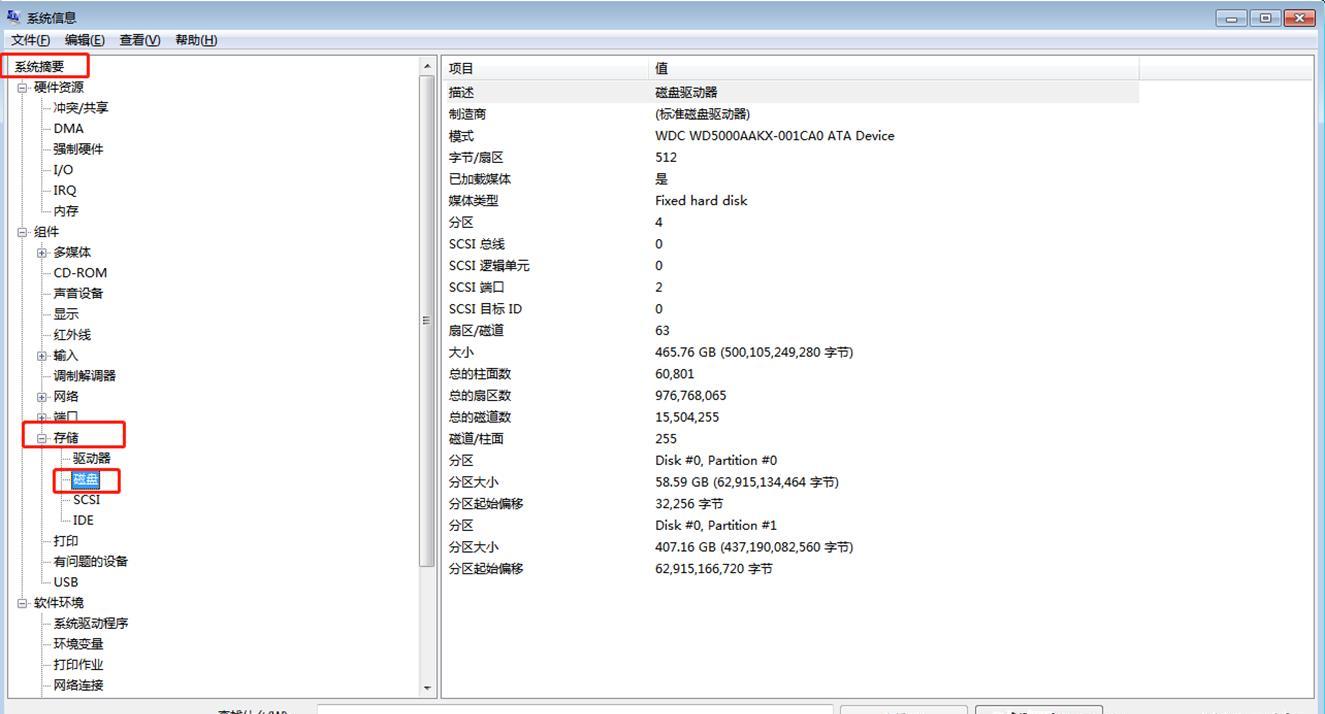
Task: Expand the 网络 node under 组件
Action: click(x=42, y=396)
